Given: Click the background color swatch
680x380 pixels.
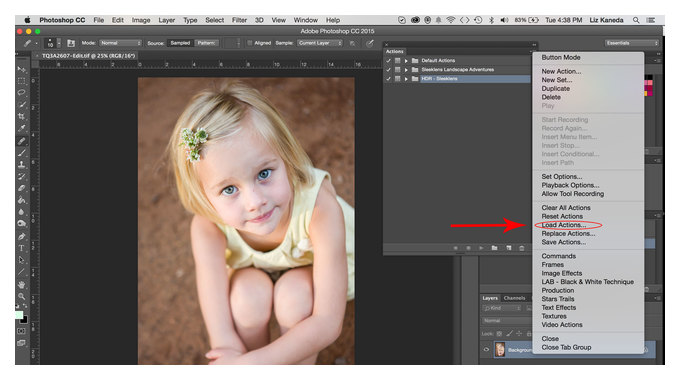Looking at the screenshot, I should [24, 320].
